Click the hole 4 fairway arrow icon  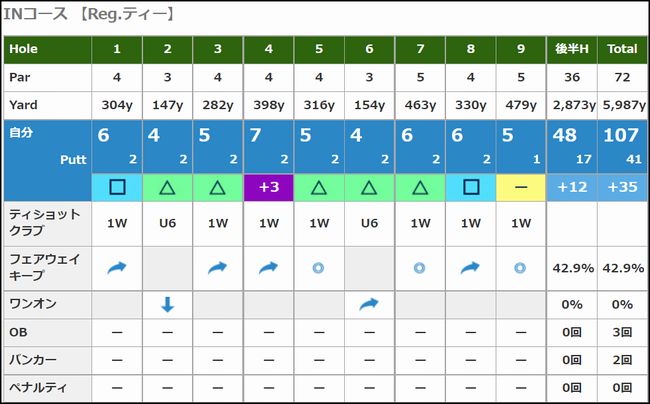[x=269, y=268]
